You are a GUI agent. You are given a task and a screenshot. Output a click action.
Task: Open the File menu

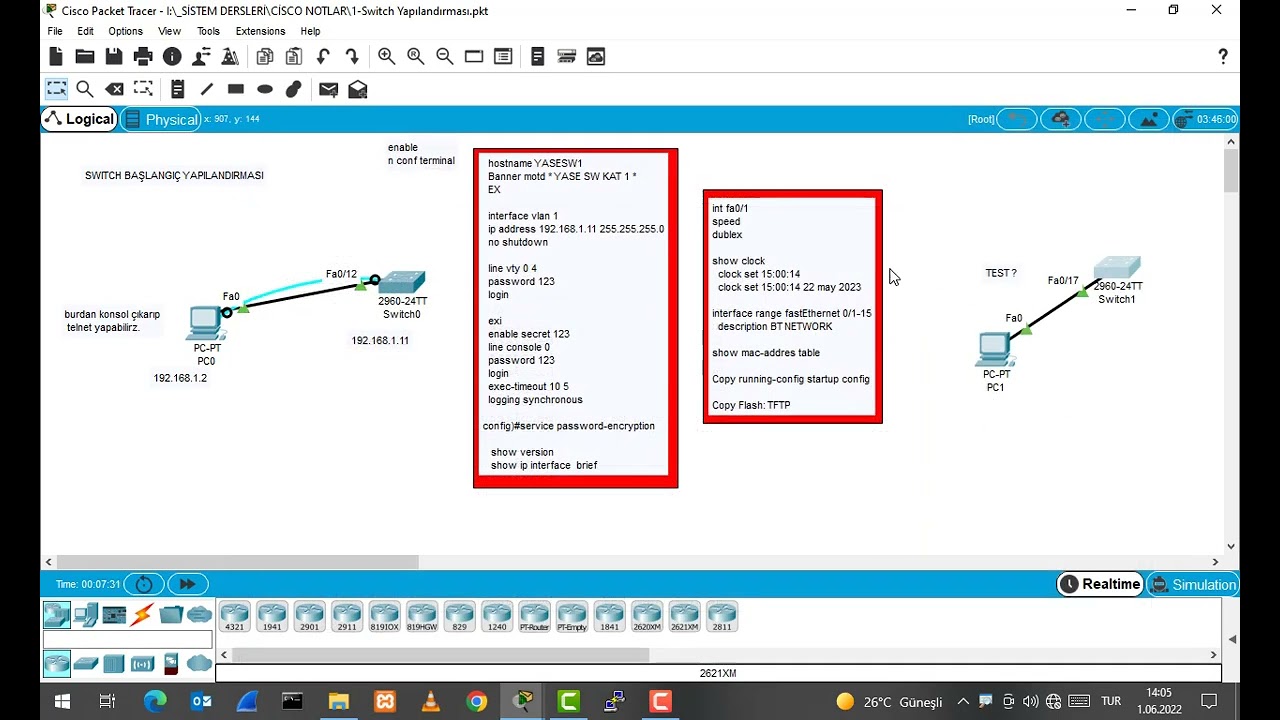(x=55, y=31)
